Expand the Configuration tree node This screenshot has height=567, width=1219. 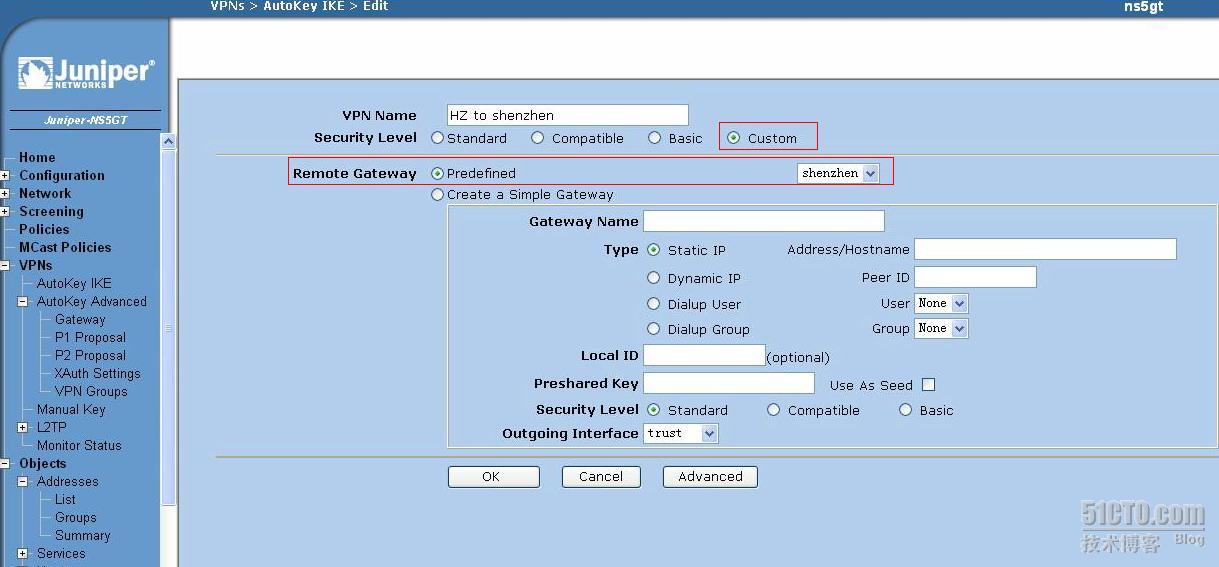point(5,176)
